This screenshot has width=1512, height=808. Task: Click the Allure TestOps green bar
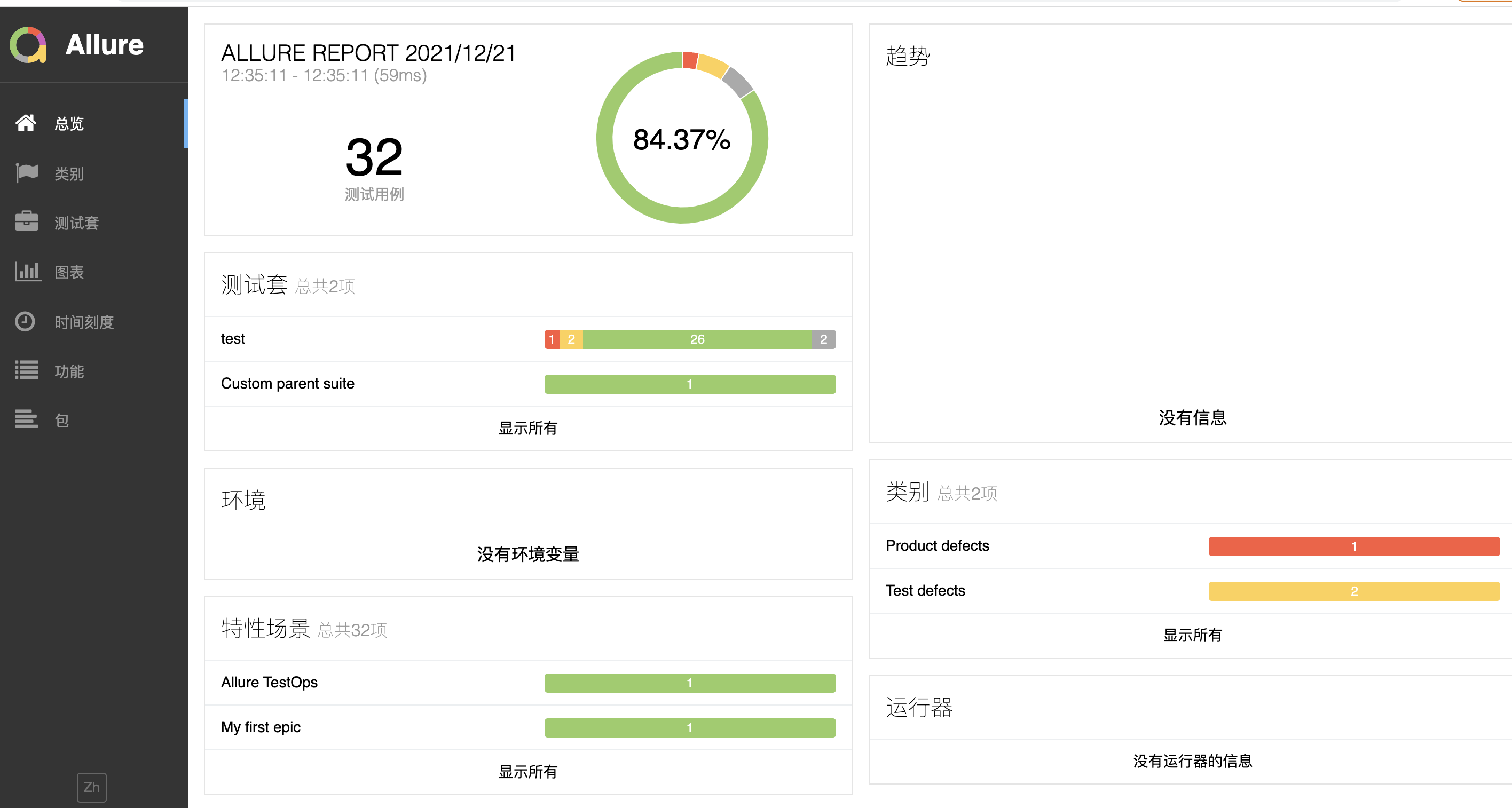(x=690, y=683)
